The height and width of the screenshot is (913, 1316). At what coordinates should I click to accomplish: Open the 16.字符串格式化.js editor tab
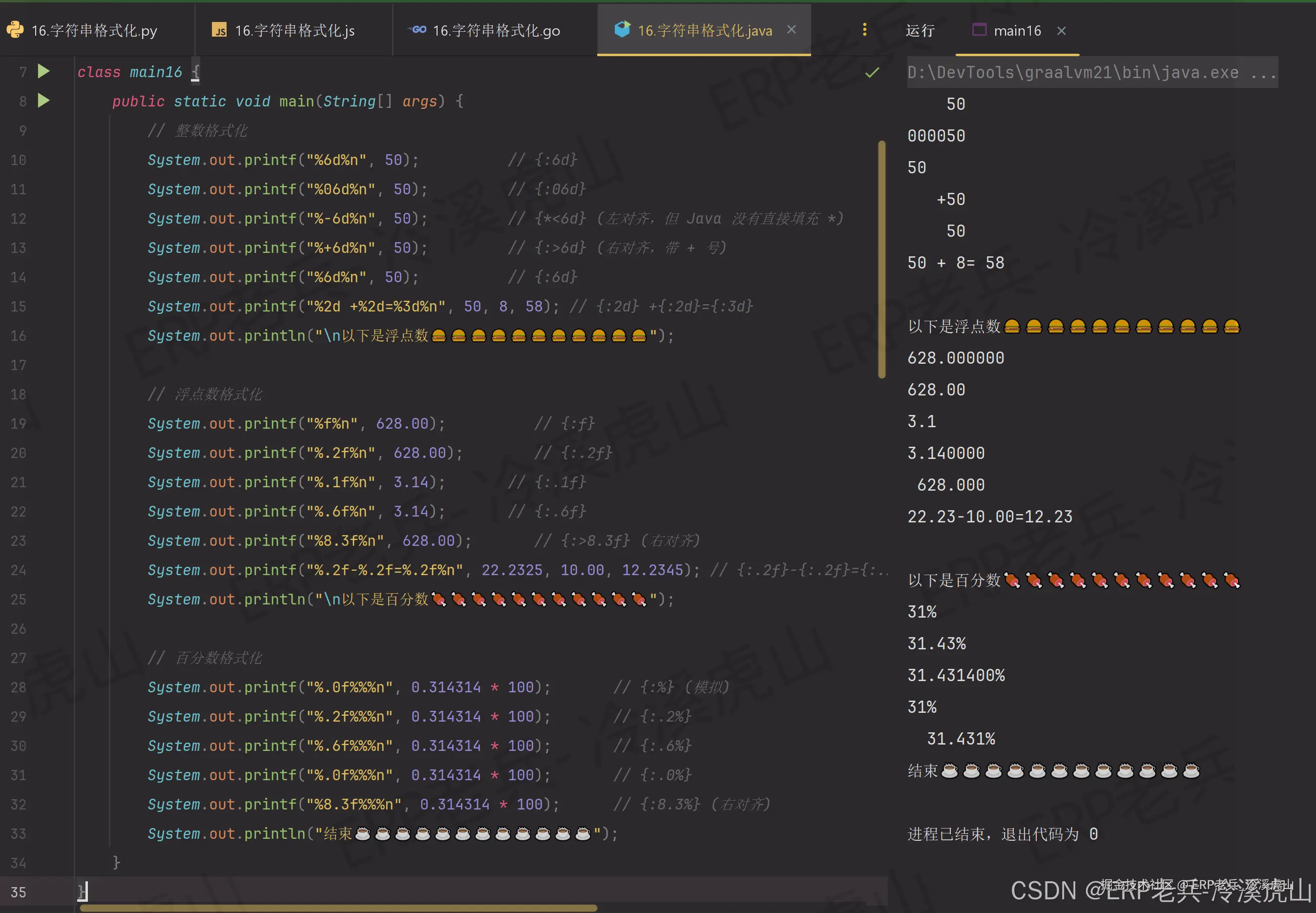294,30
